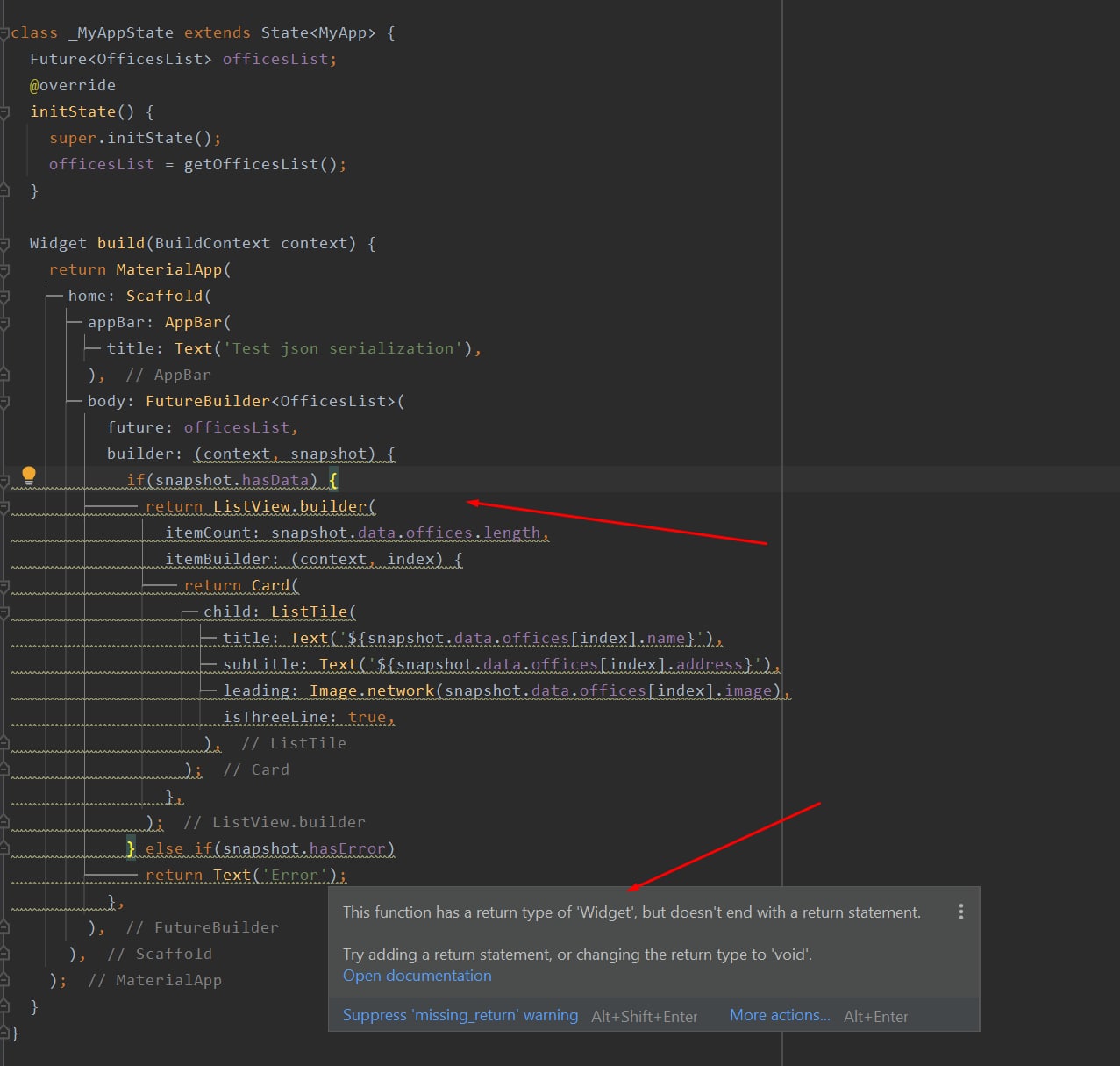Click the 'Test json serialization' string
The image size is (1120, 1066).
(x=343, y=348)
